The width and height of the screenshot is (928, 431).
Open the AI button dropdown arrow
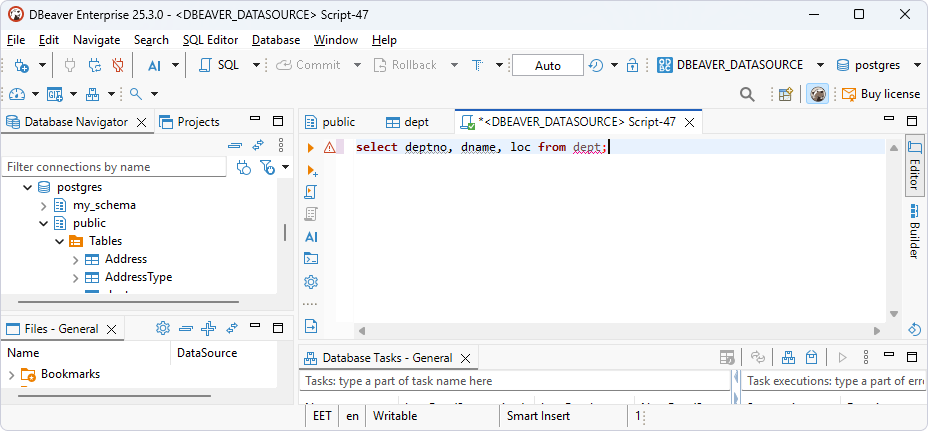[175, 65]
